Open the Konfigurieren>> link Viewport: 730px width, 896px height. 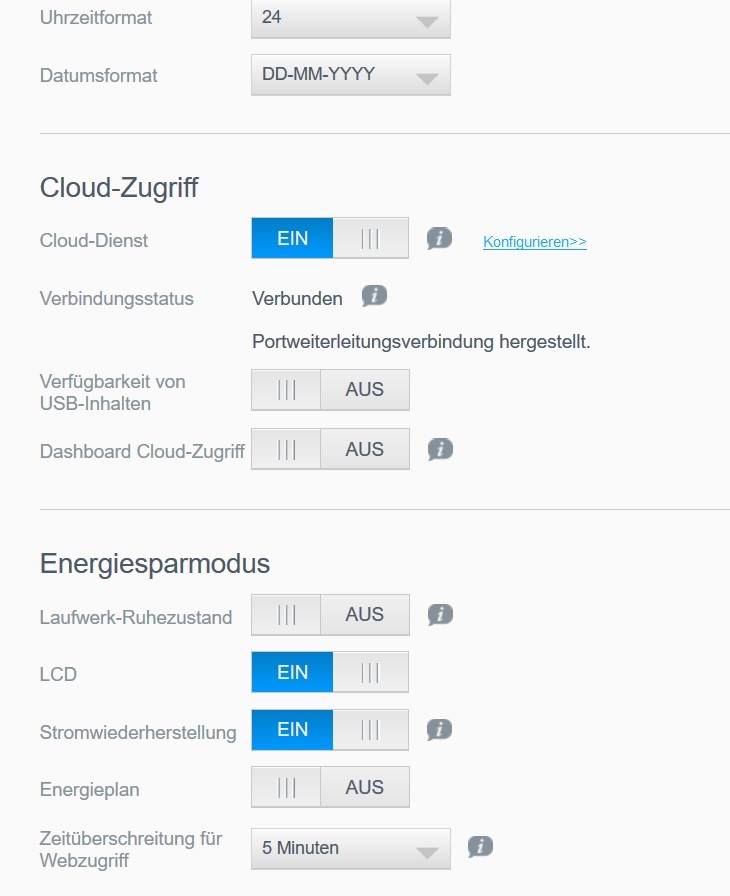[534, 242]
